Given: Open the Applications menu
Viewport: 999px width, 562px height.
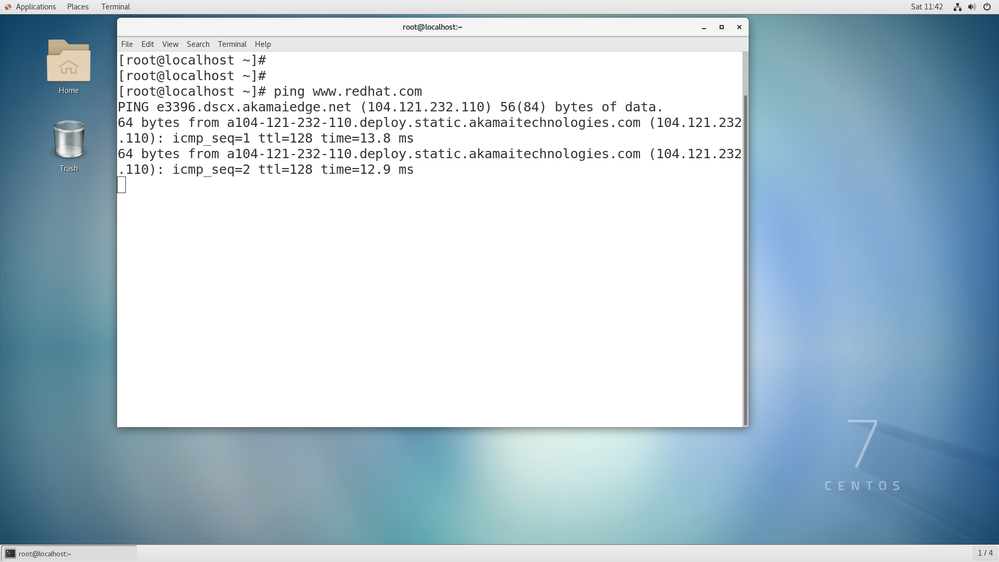Looking at the screenshot, I should click(35, 7).
